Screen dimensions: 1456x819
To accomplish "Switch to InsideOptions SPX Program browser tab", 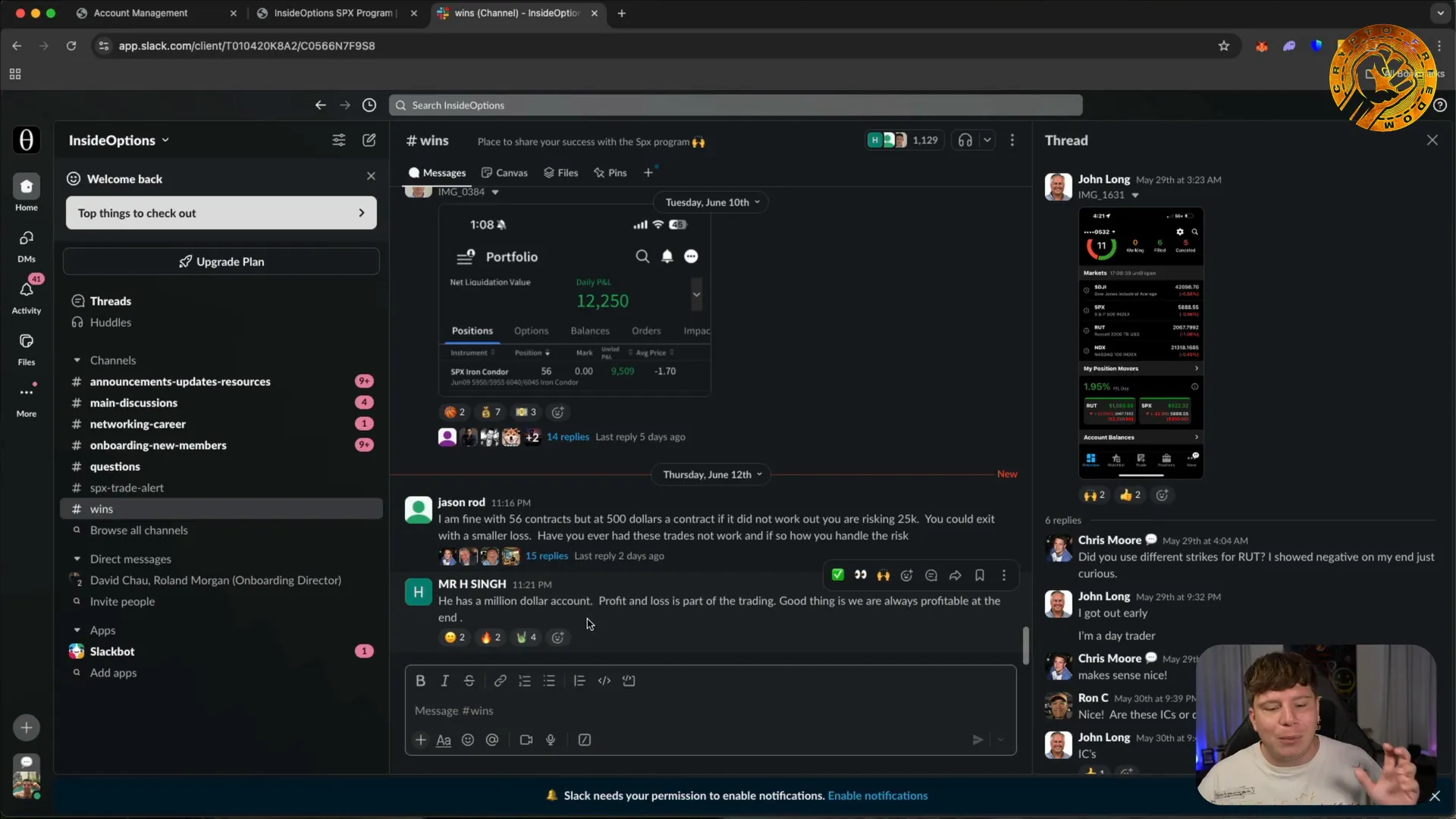I will [334, 13].
